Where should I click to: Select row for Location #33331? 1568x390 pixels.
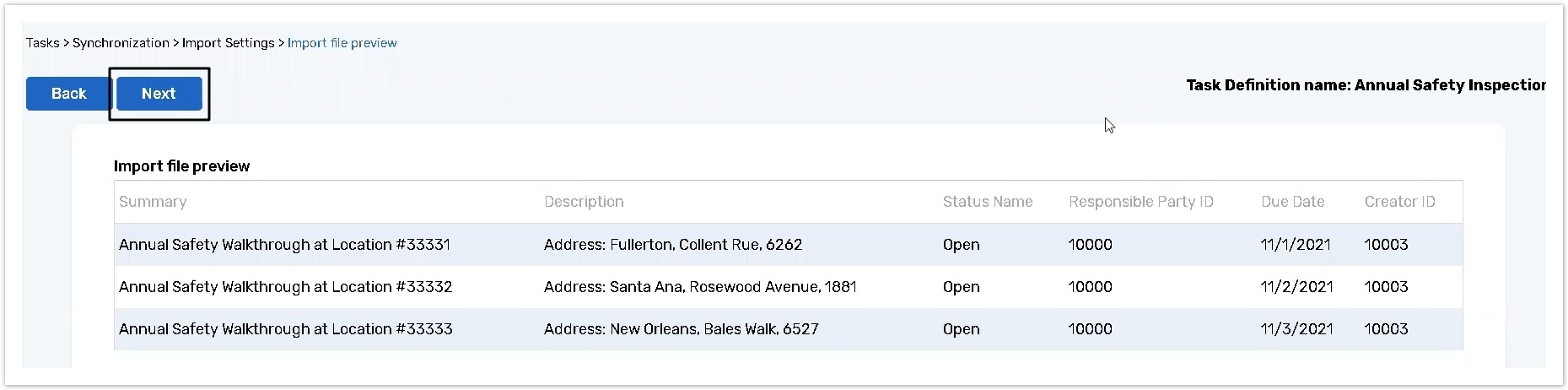[284, 245]
